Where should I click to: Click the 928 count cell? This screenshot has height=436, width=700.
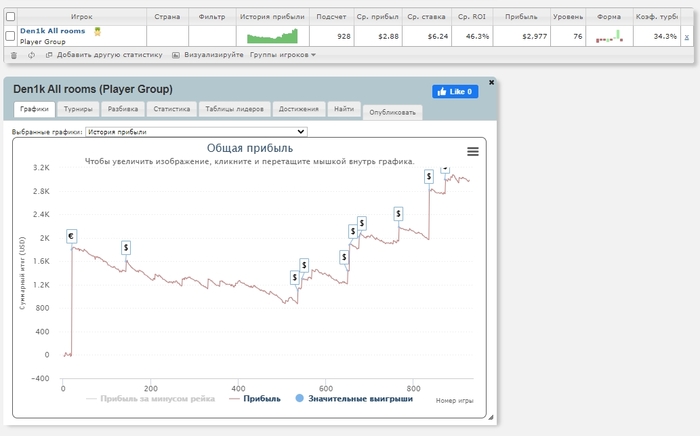344,37
